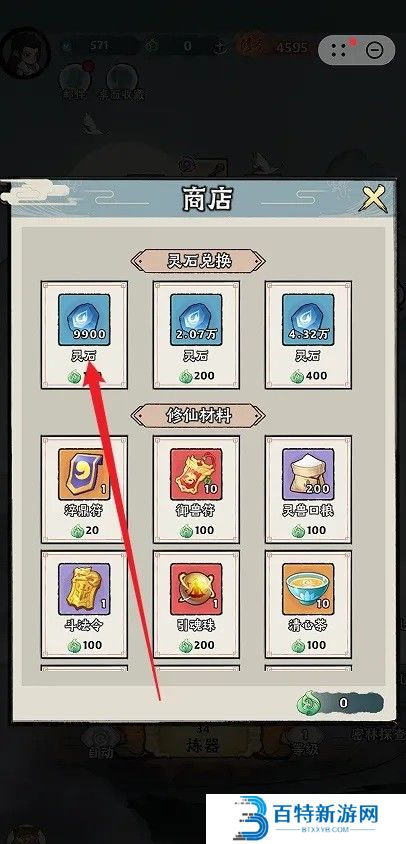Select the 引魂珠 orb item
Screen dimensions: 406x844
click(x=196, y=589)
